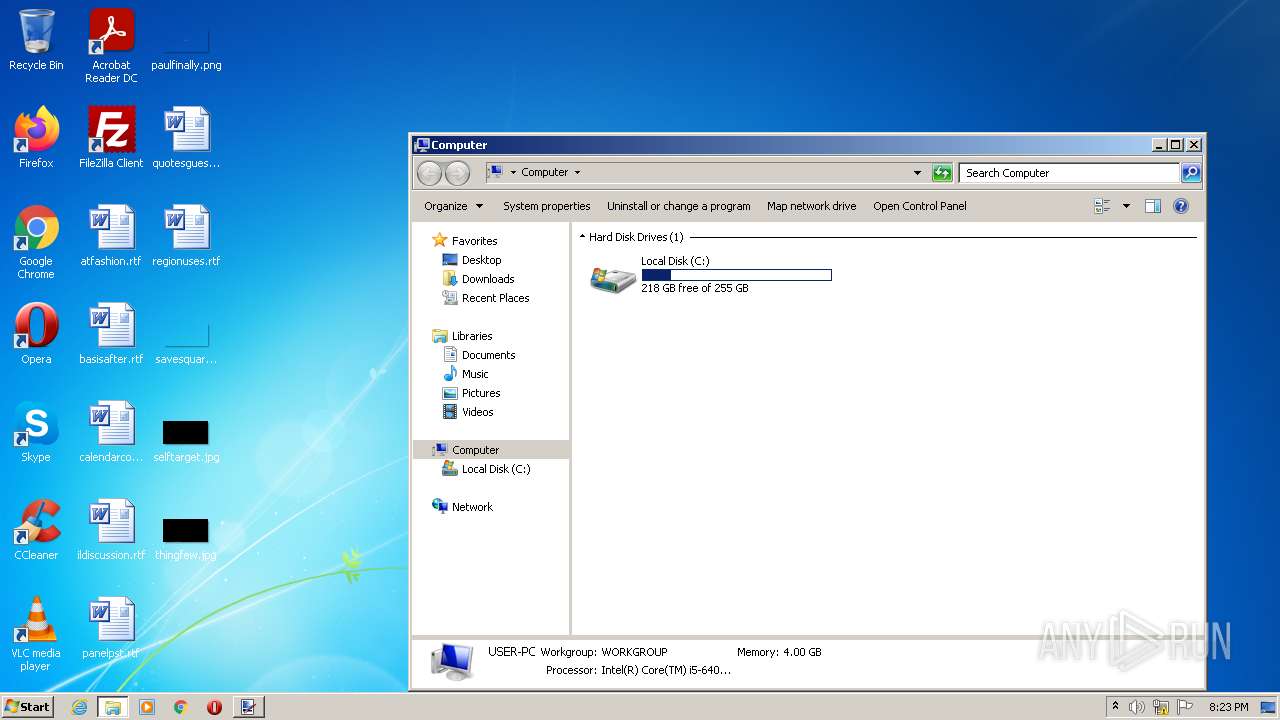Click the Action Center flag icon
This screenshot has height=720, width=1280.
pos(1184,707)
